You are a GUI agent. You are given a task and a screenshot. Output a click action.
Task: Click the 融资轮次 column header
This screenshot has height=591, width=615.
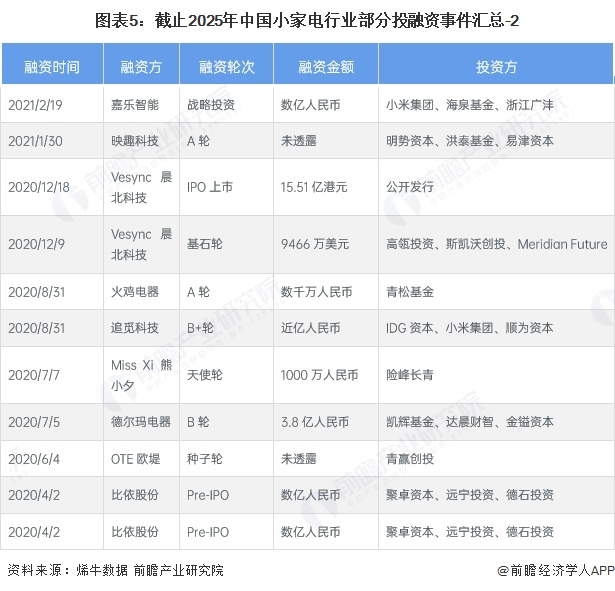click(226, 67)
